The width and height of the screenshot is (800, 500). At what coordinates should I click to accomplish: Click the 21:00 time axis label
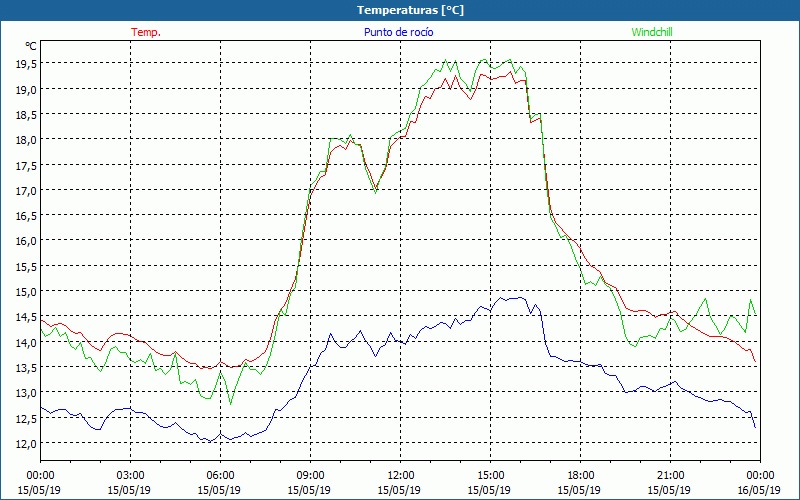(x=670, y=476)
